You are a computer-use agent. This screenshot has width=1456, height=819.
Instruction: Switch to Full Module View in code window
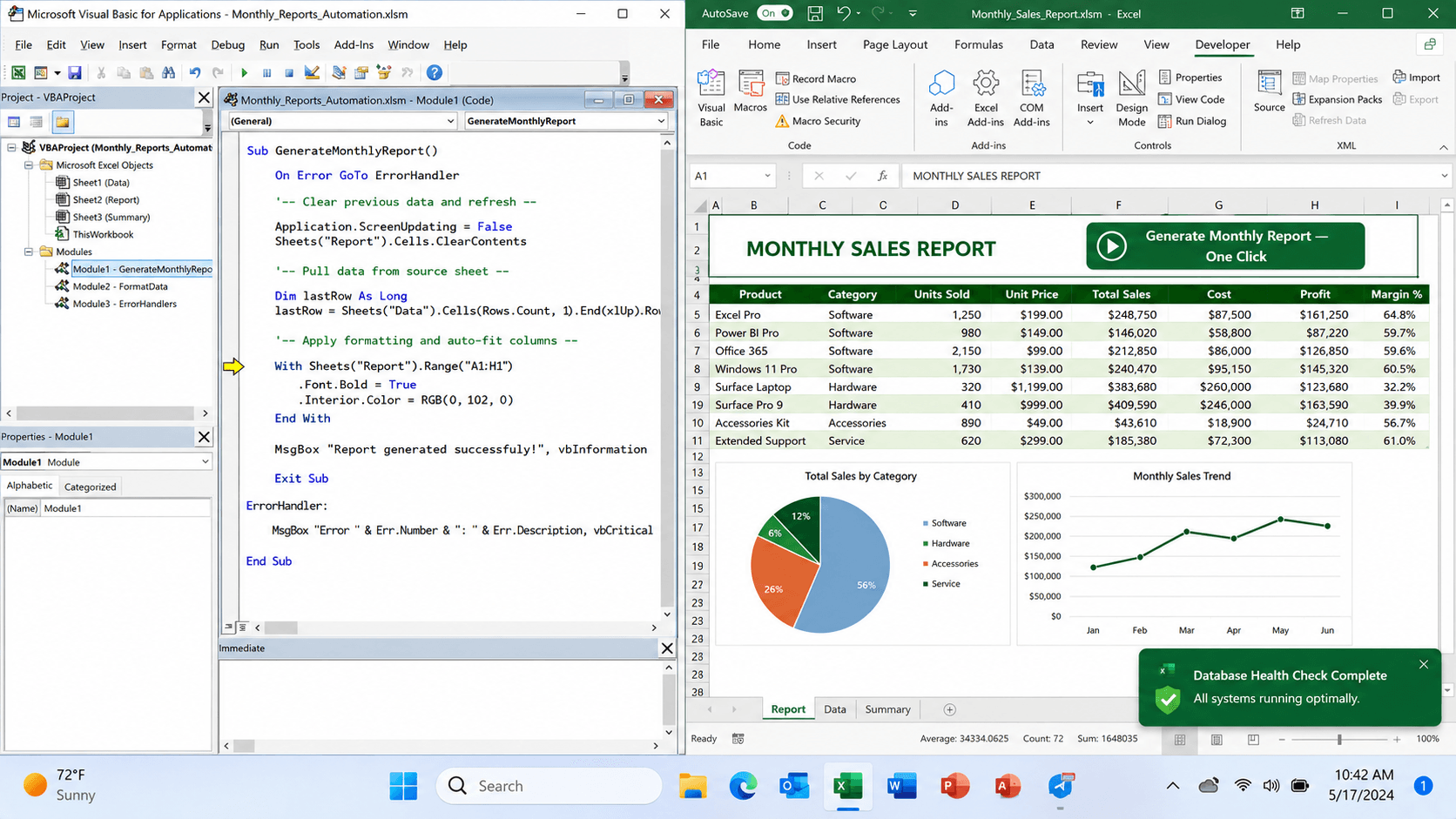243,628
